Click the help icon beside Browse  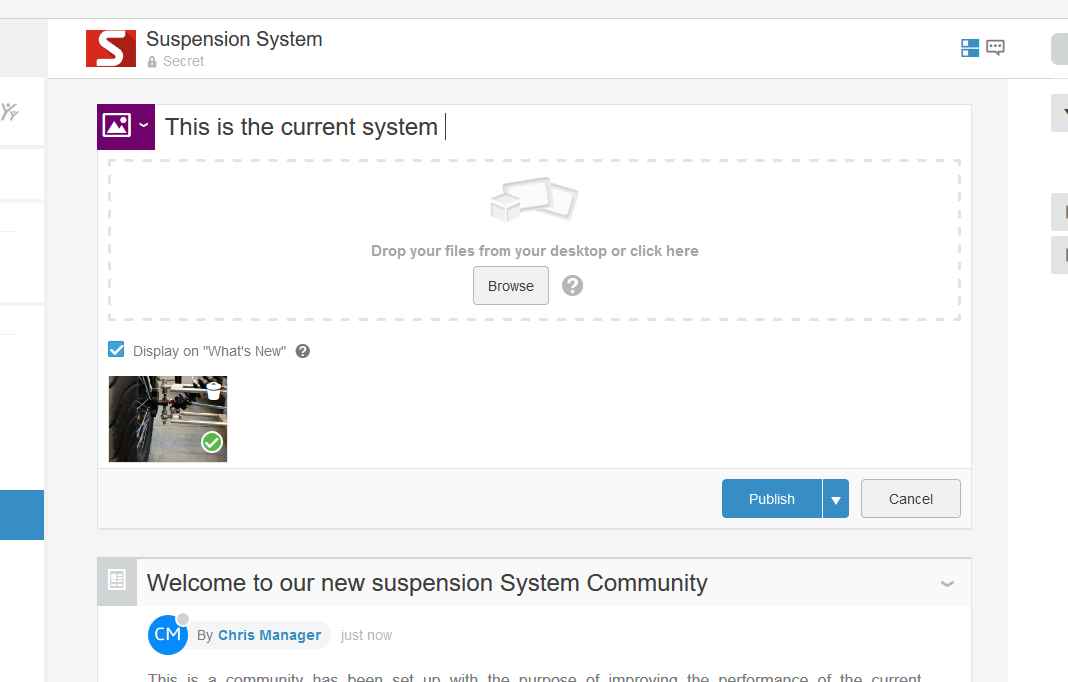tap(572, 286)
